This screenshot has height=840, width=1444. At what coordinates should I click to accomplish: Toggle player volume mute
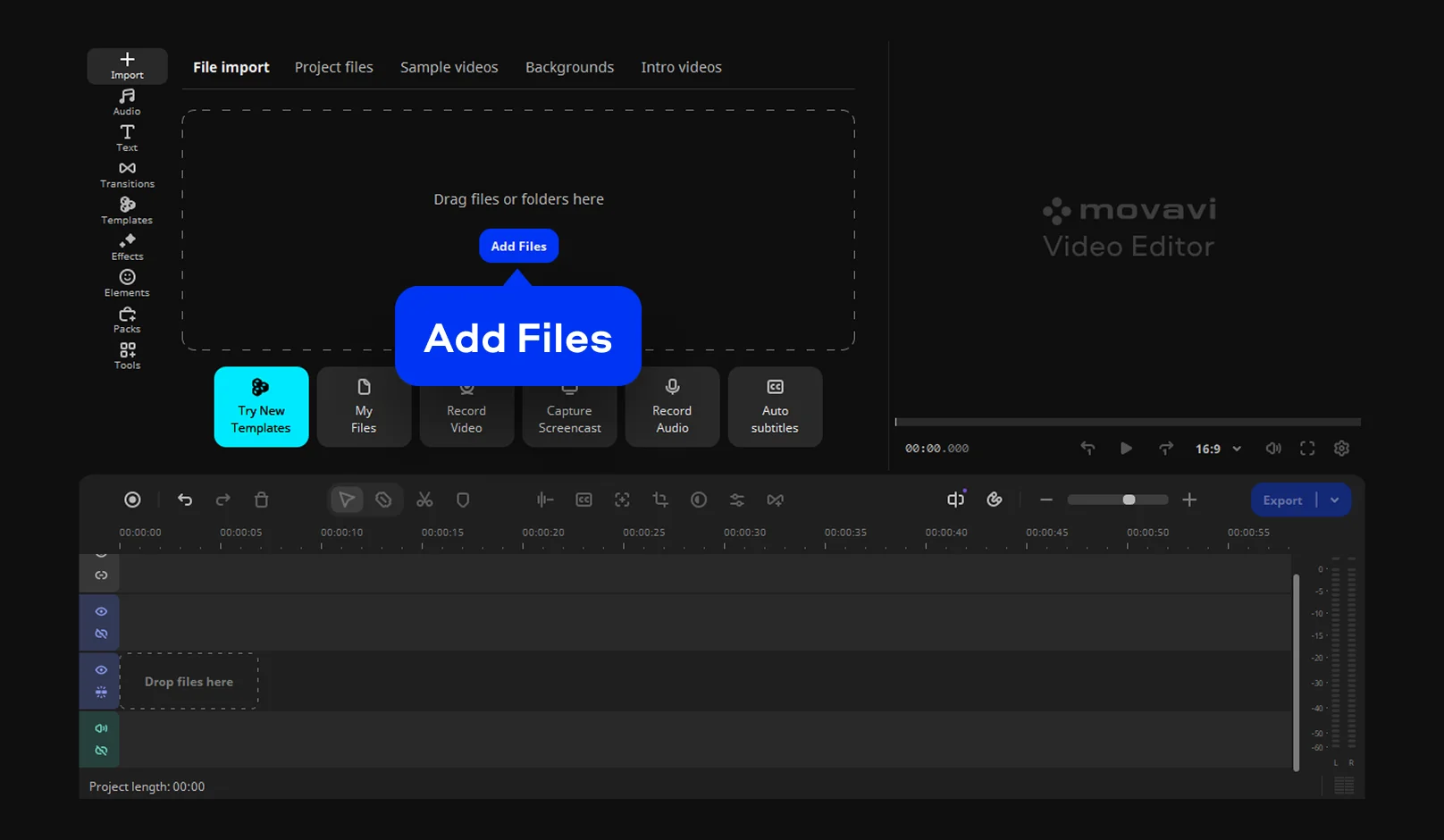click(1273, 449)
